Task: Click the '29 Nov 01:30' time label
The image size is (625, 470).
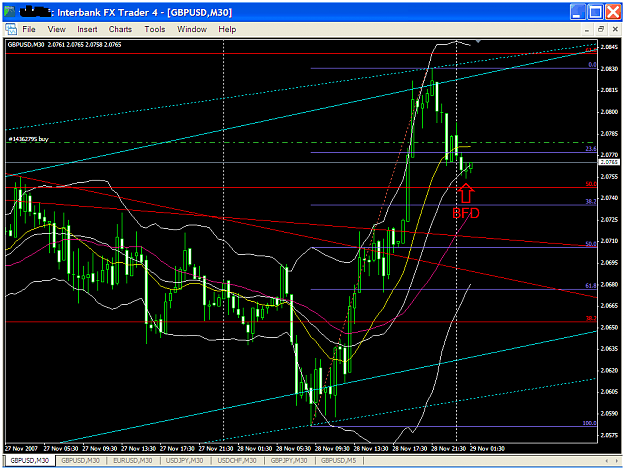Action: point(487,448)
